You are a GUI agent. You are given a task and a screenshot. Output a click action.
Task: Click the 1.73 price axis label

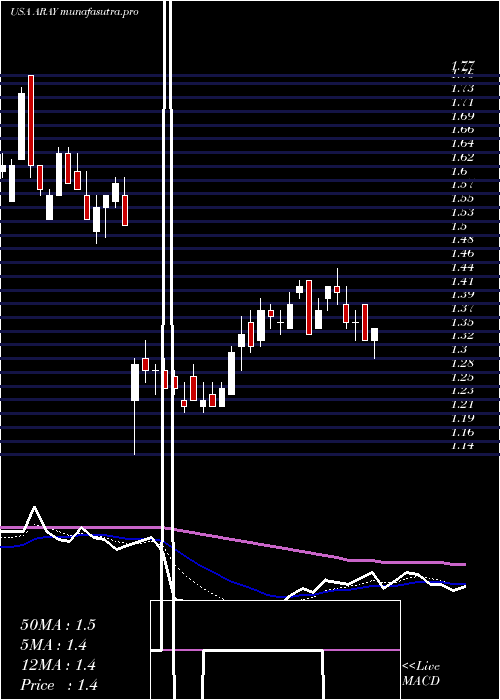[x=462, y=88]
